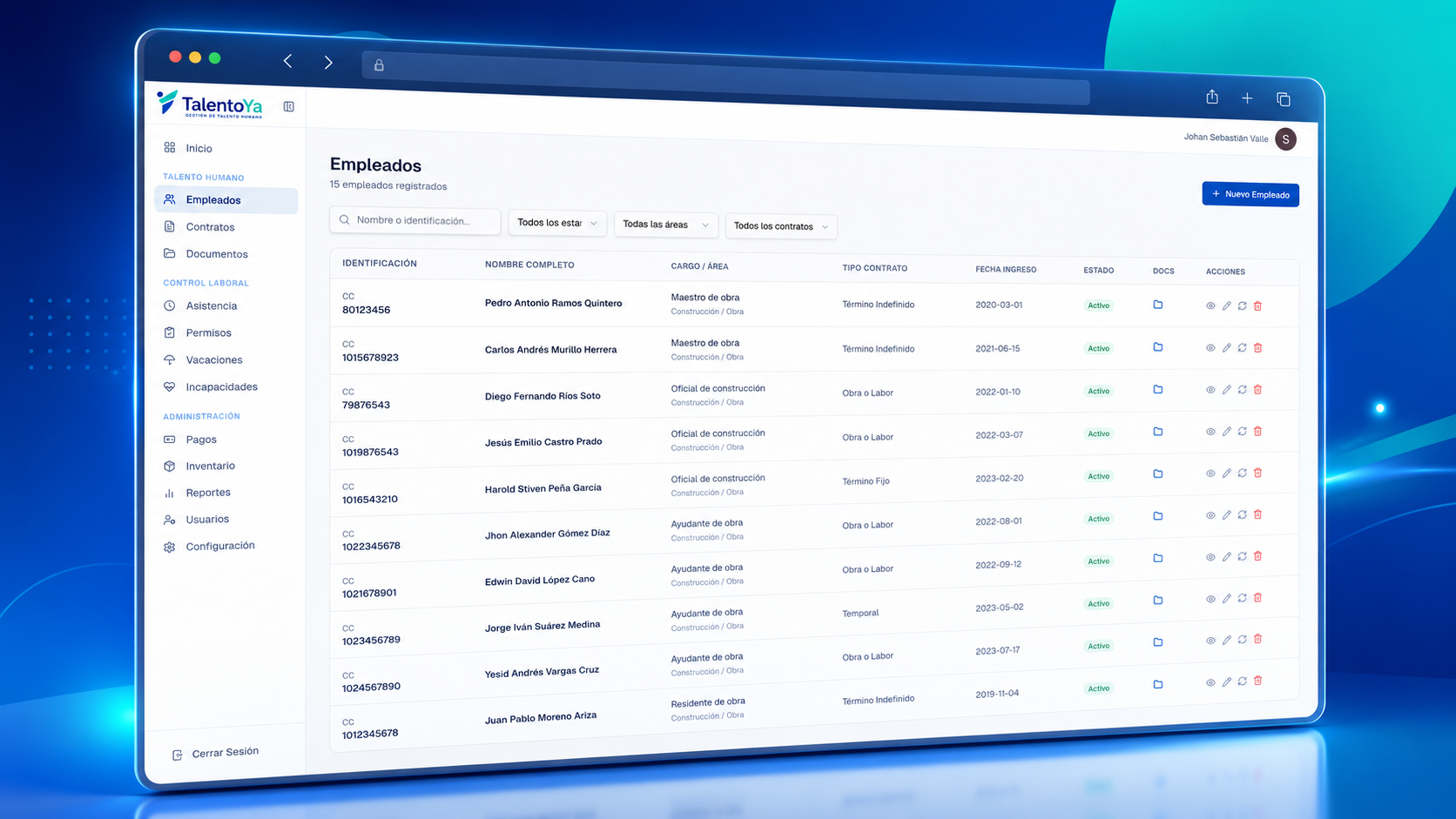This screenshot has width=1456, height=819.
Task: Open Reportes in sidebar
Action: pyautogui.click(x=207, y=493)
